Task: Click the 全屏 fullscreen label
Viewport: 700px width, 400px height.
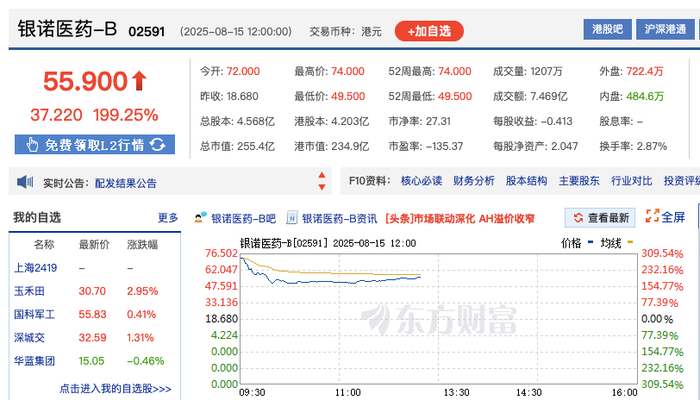Action: [673, 217]
